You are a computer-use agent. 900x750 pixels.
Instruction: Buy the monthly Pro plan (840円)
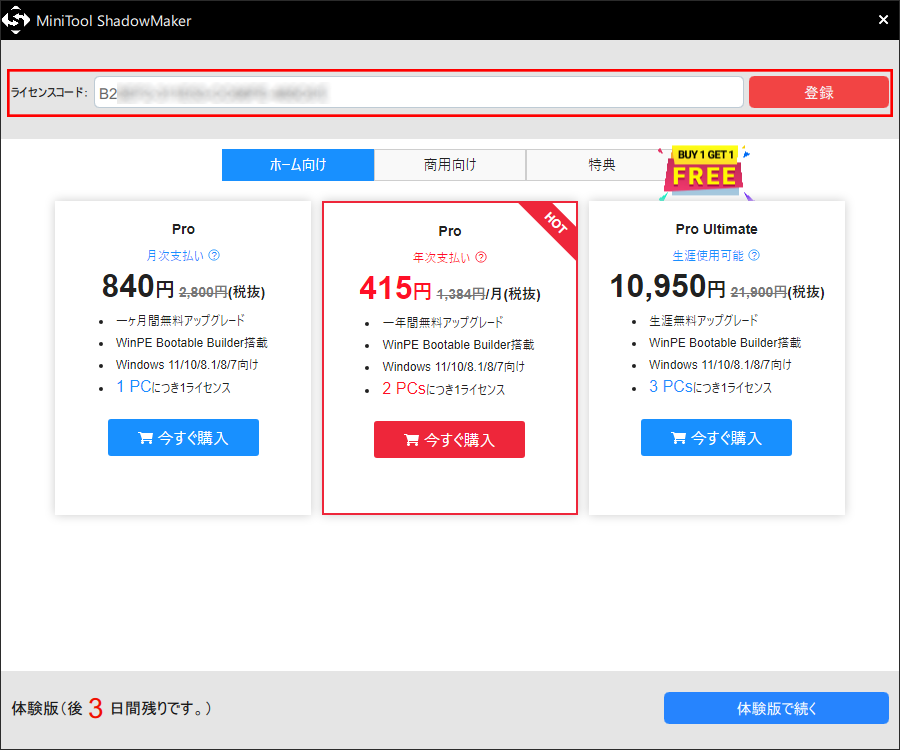183,438
